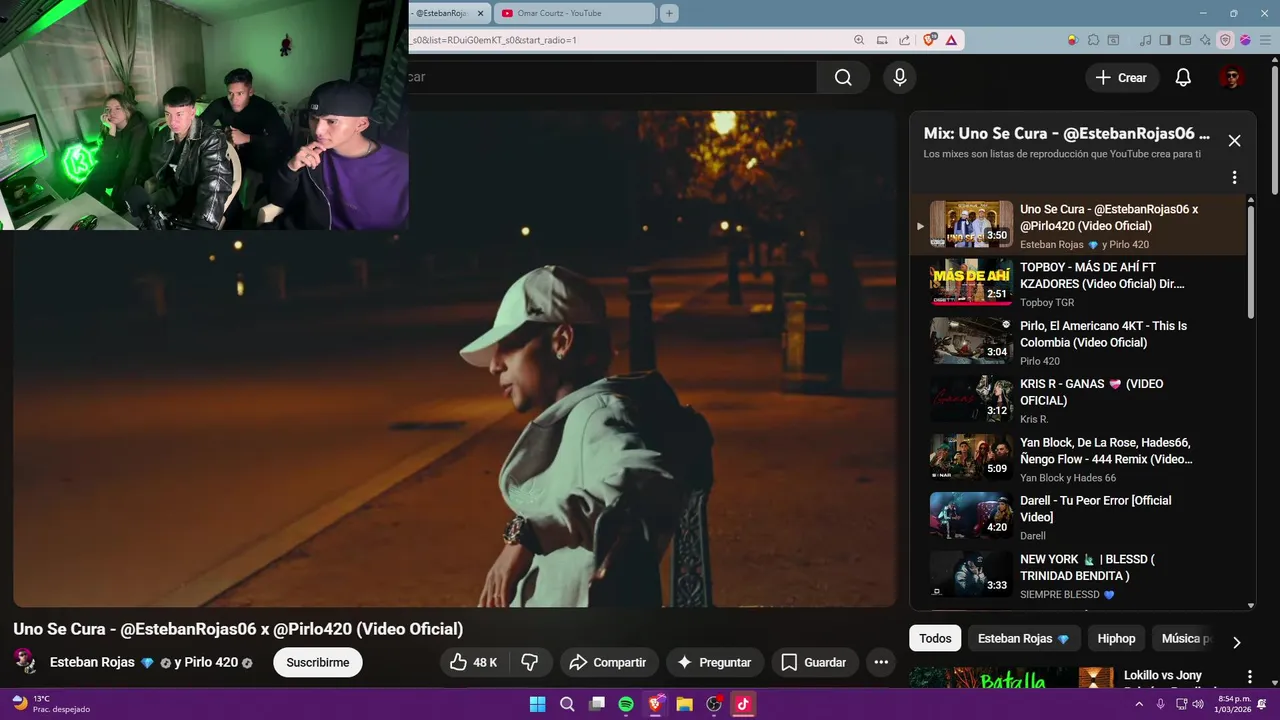Select Uno Se Cura playlist item title
Image resolution: width=1280 pixels, height=720 pixels.
point(1109,217)
